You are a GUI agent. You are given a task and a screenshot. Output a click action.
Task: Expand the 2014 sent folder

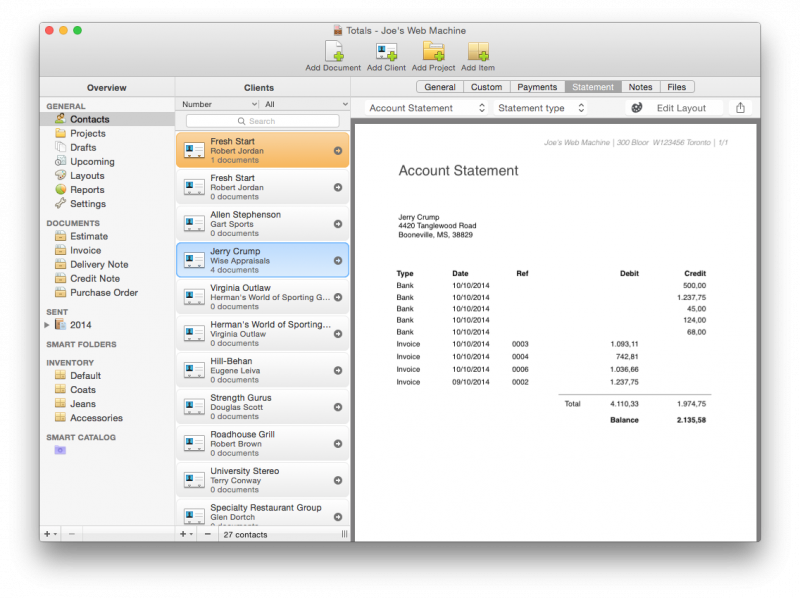click(x=46, y=325)
